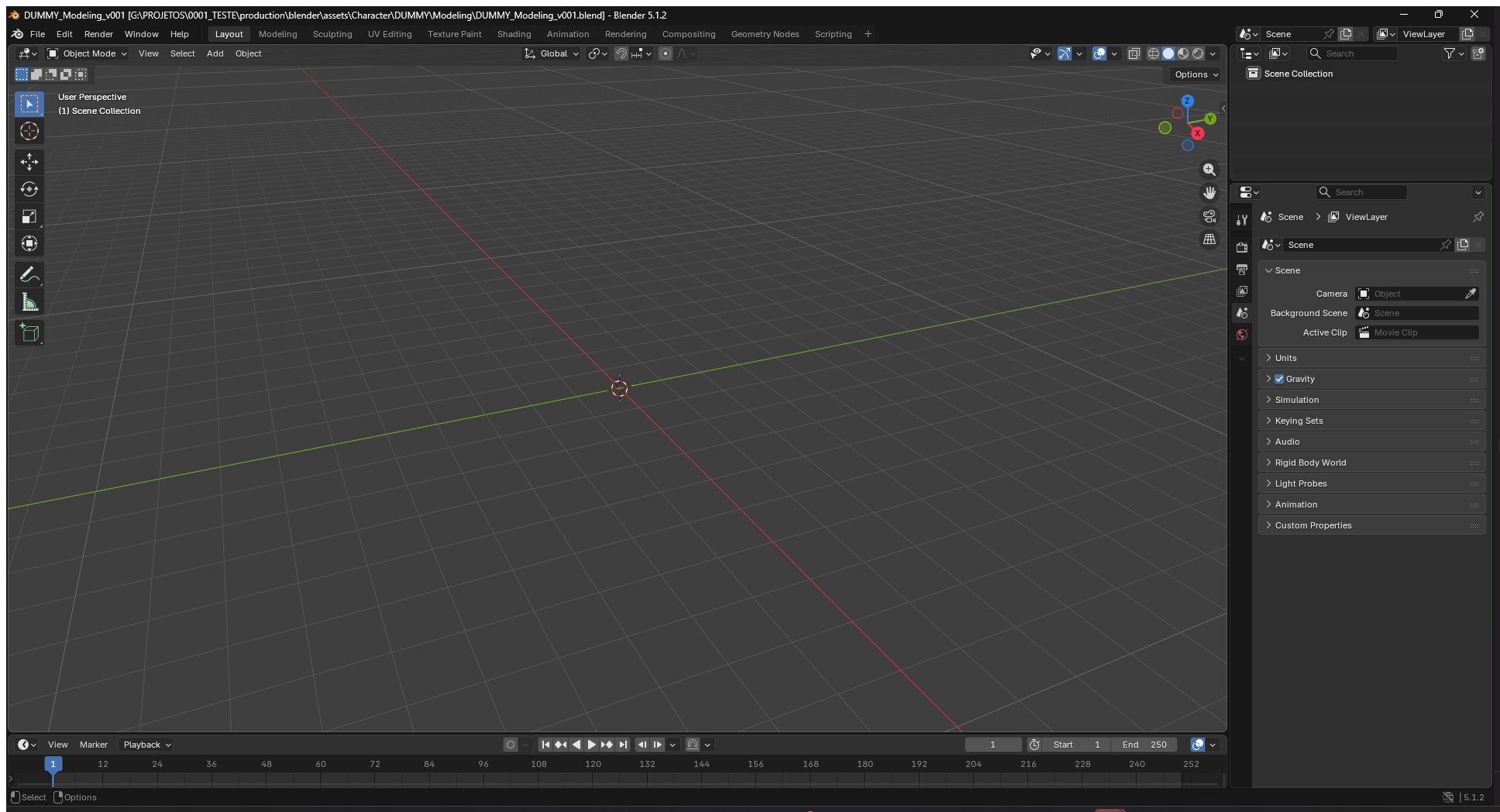1500x812 pixels.
Task: Open the viewport Options dropdown
Action: click(x=1196, y=74)
